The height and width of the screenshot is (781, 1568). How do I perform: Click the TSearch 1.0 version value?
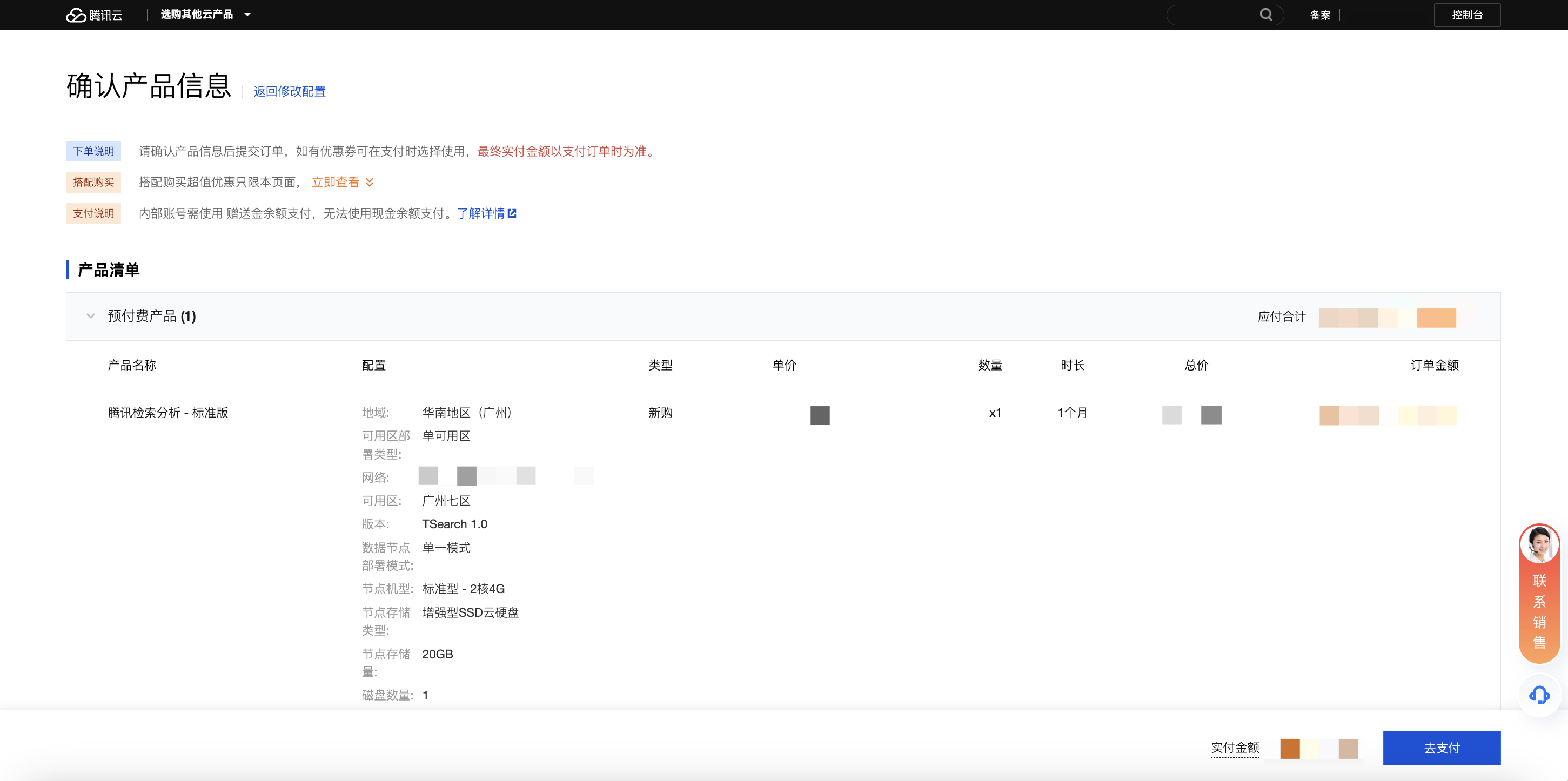click(x=455, y=524)
